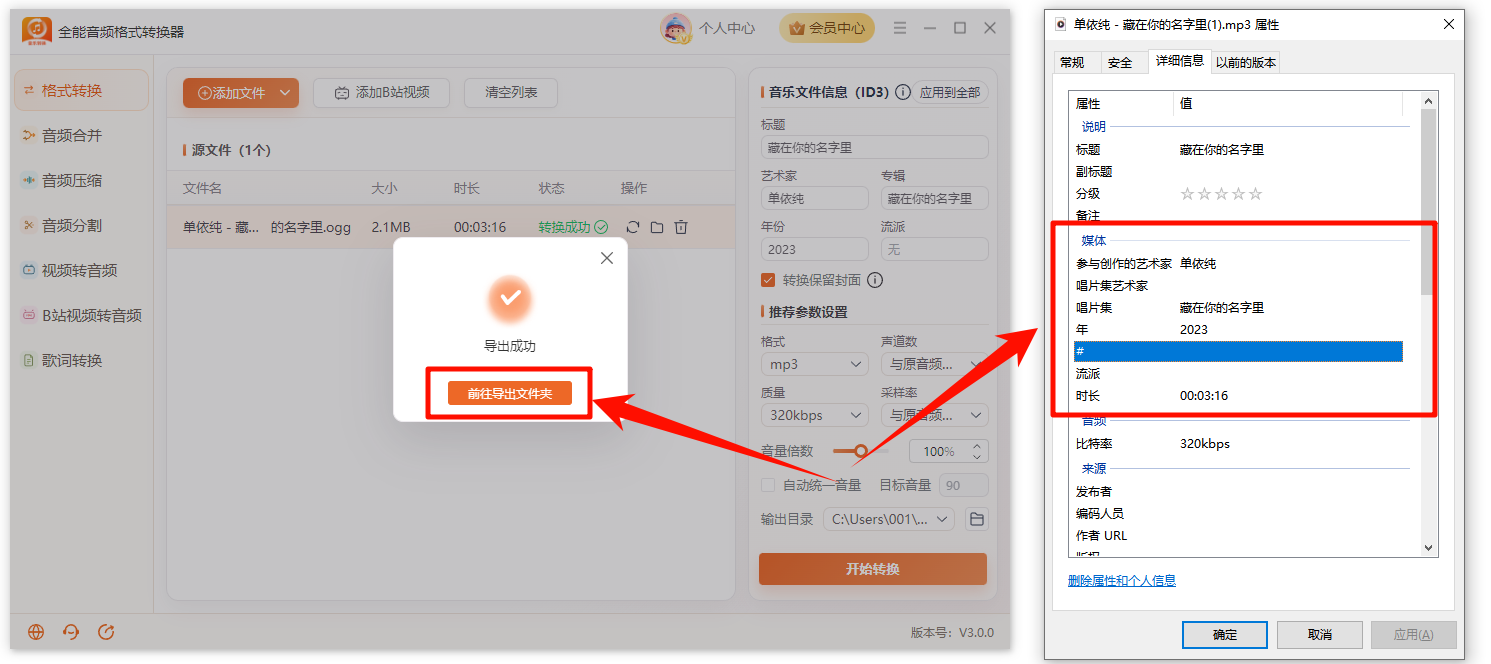This screenshot has width=1491, height=664.
Task: Enable 自动统一音量 checkbox
Action: pos(768,485)
